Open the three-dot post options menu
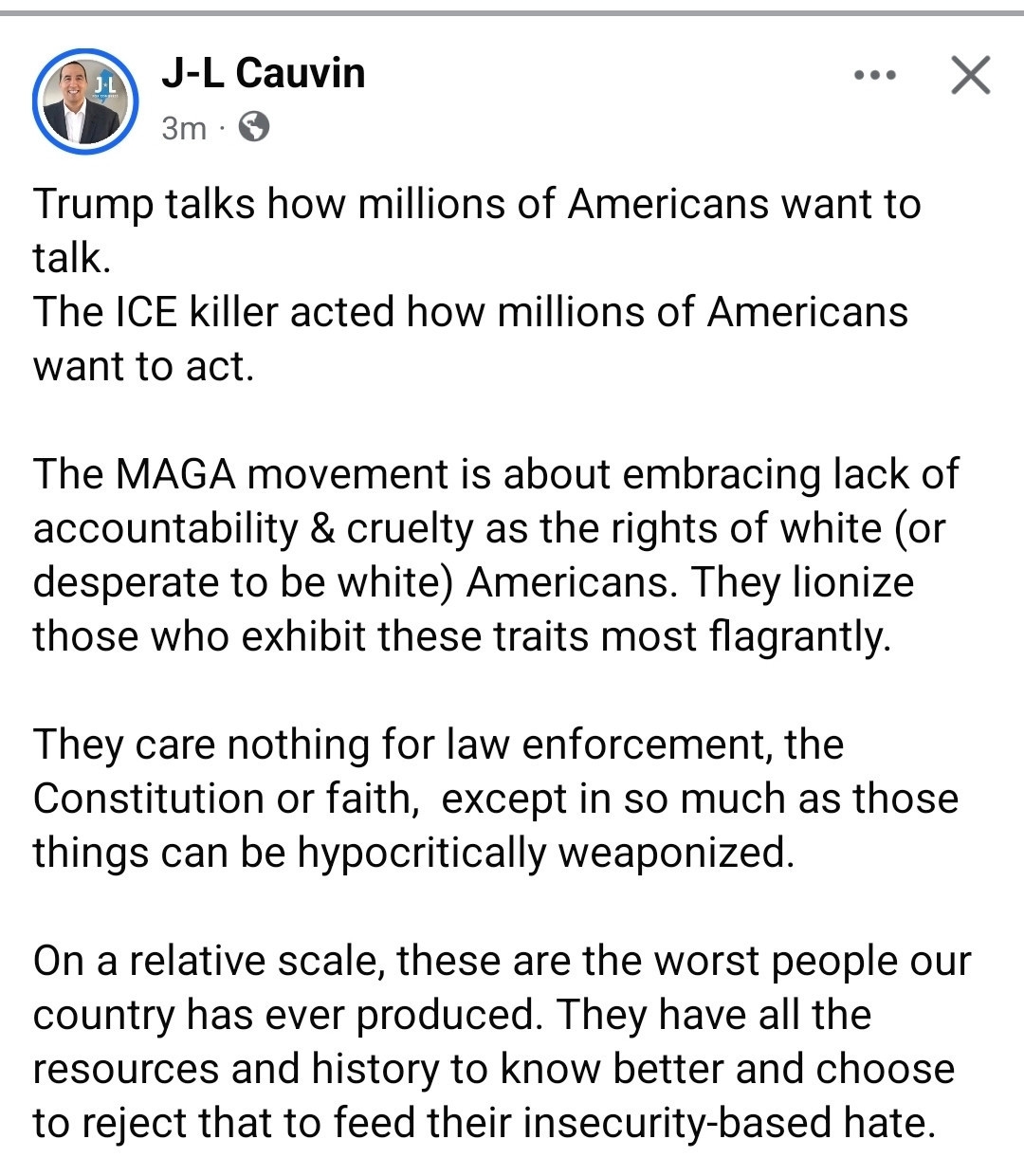The height and width of the screenshot is (1176, 1024). 874,75
